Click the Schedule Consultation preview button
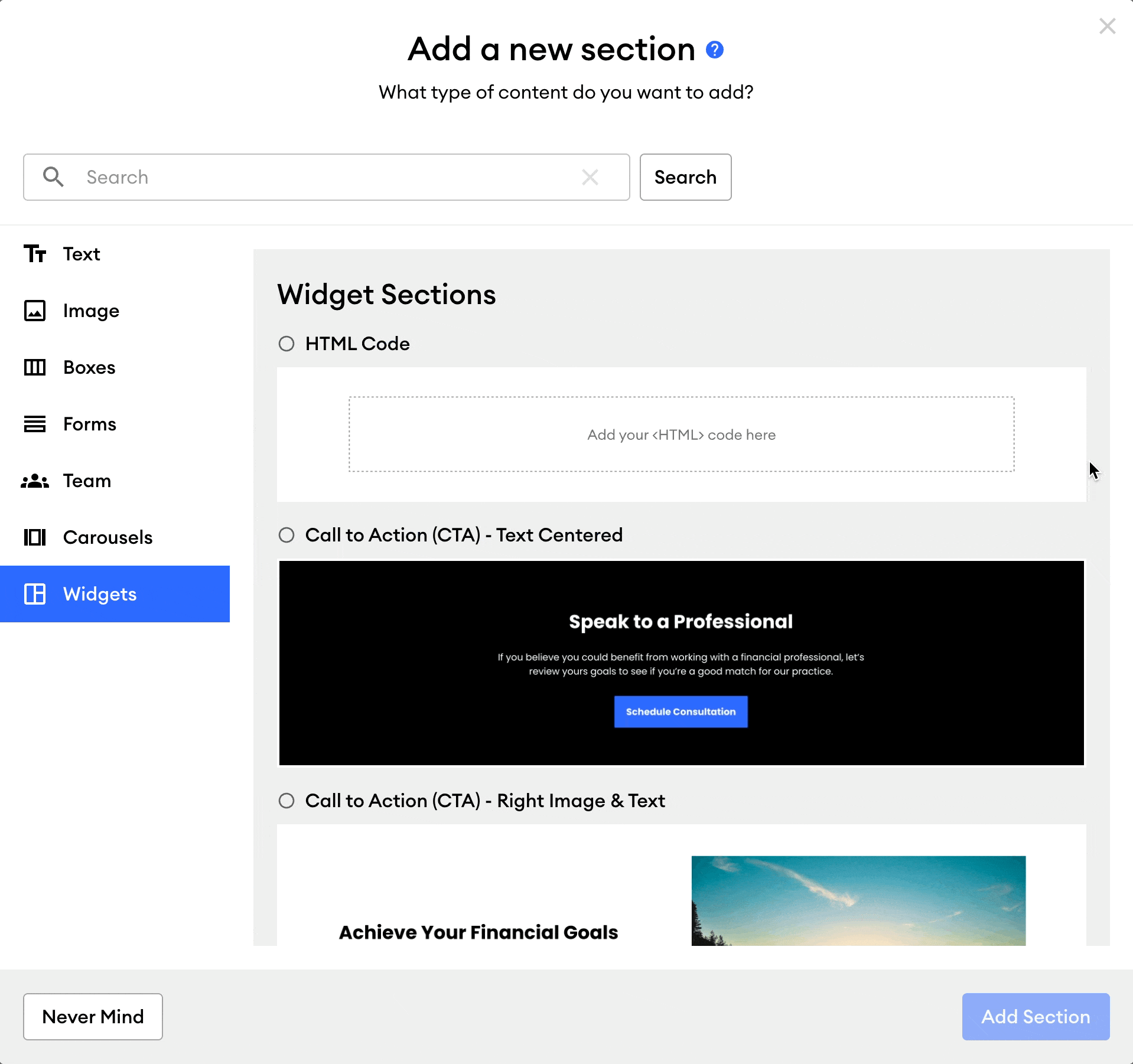Viewport: 1133px width, 1064px height. (x=681, y=711)
